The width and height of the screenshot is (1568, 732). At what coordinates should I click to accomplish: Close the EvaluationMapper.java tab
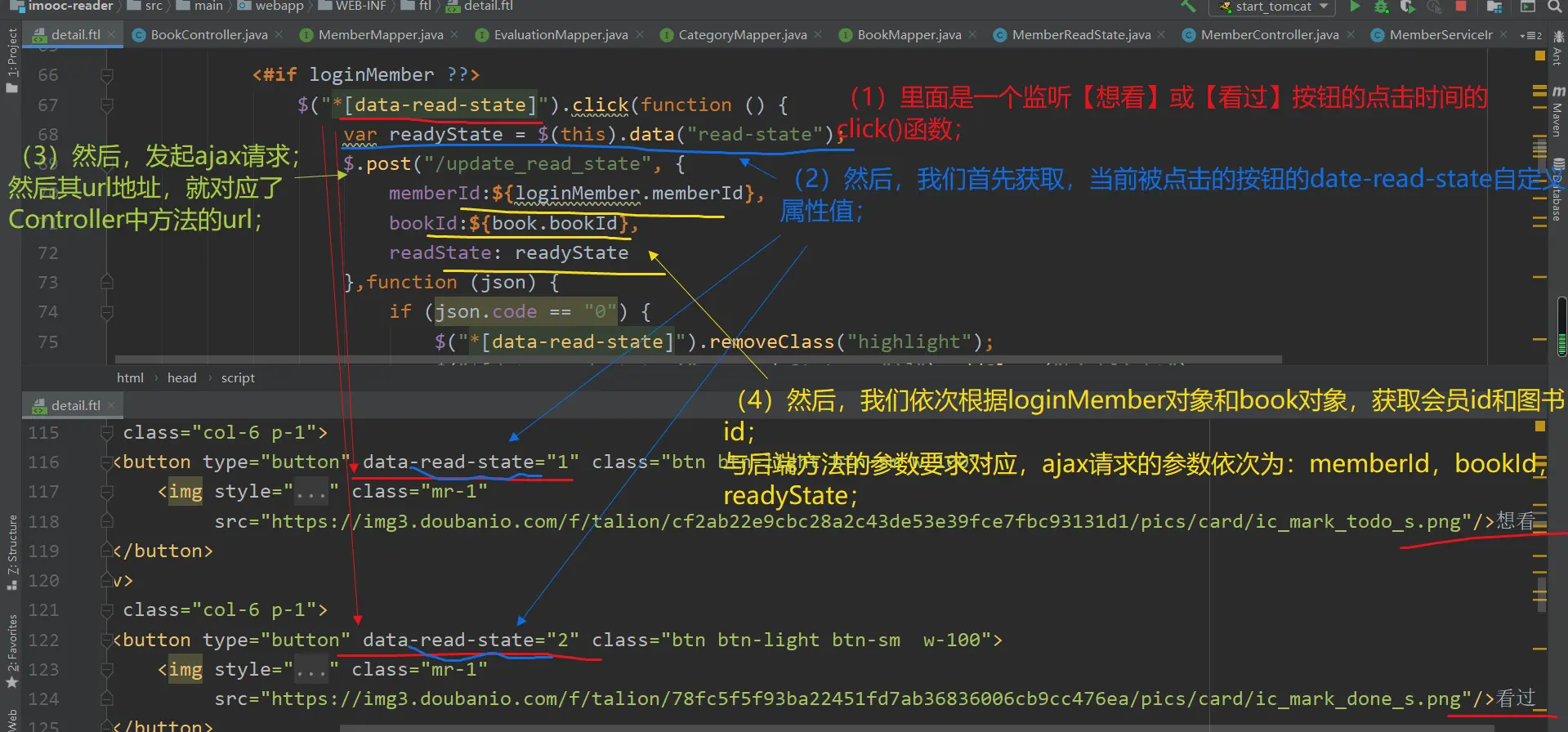click(640, 34)
